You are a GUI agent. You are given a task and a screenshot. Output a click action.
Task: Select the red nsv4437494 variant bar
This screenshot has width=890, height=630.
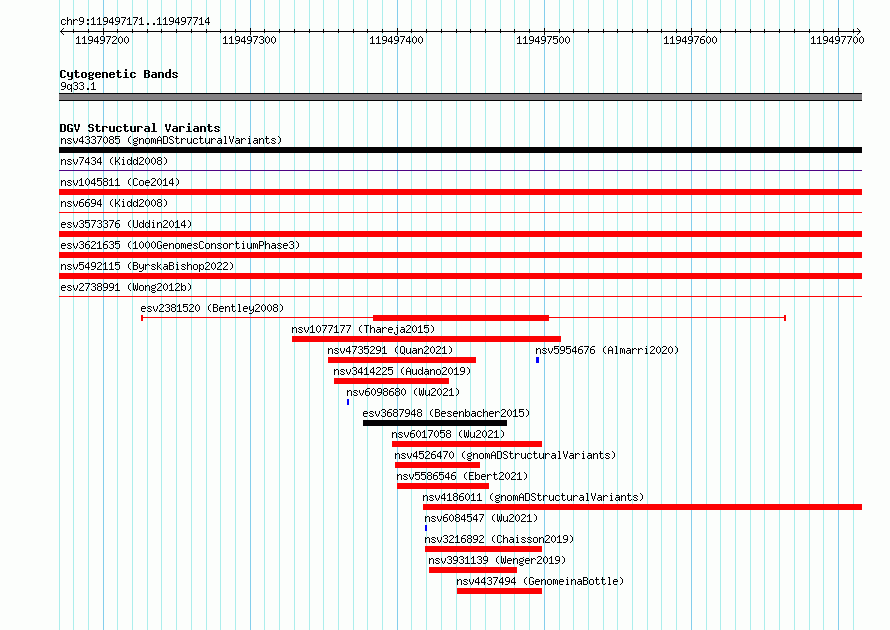[499, 591]
